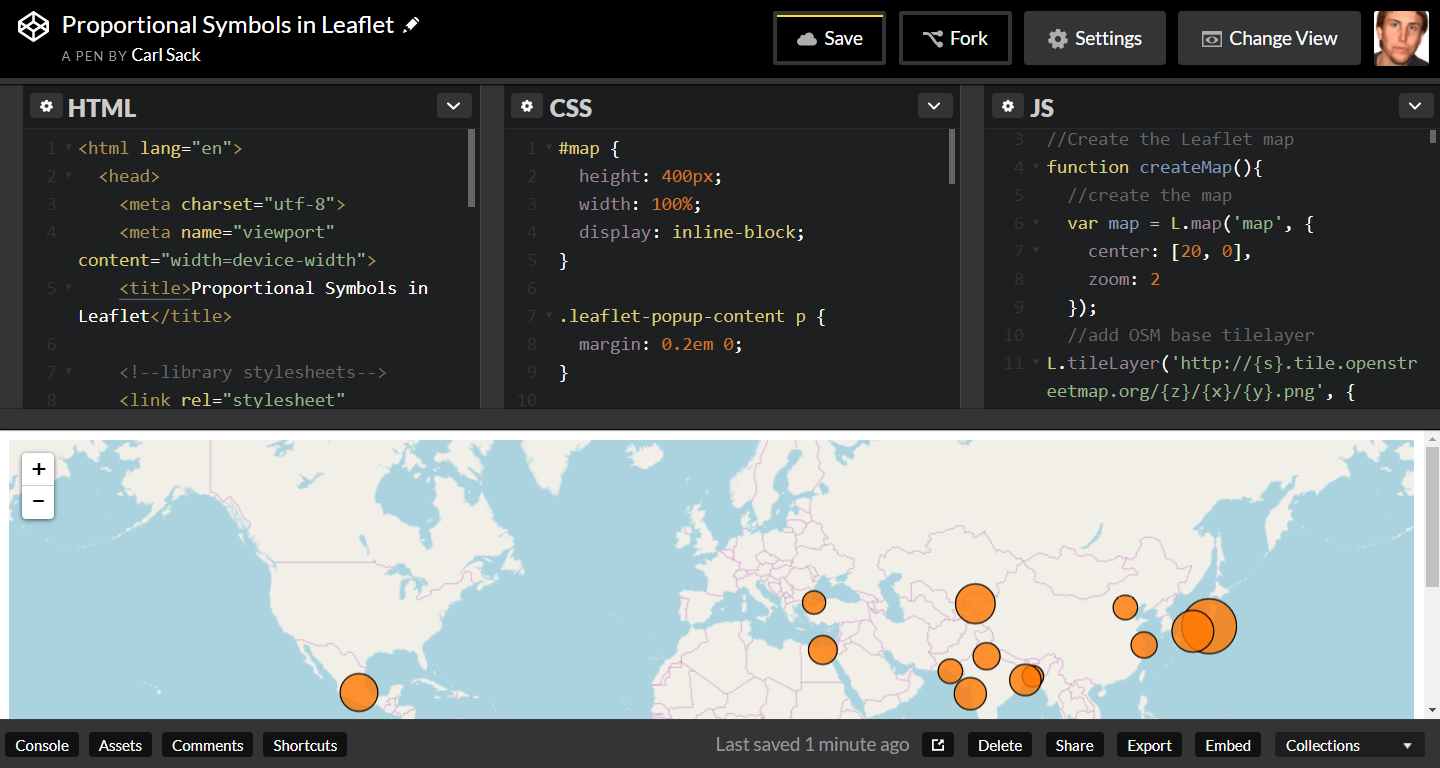Fork this pen
The width and height of the screenshot is (1440, 768).
[x=955, y=38]
